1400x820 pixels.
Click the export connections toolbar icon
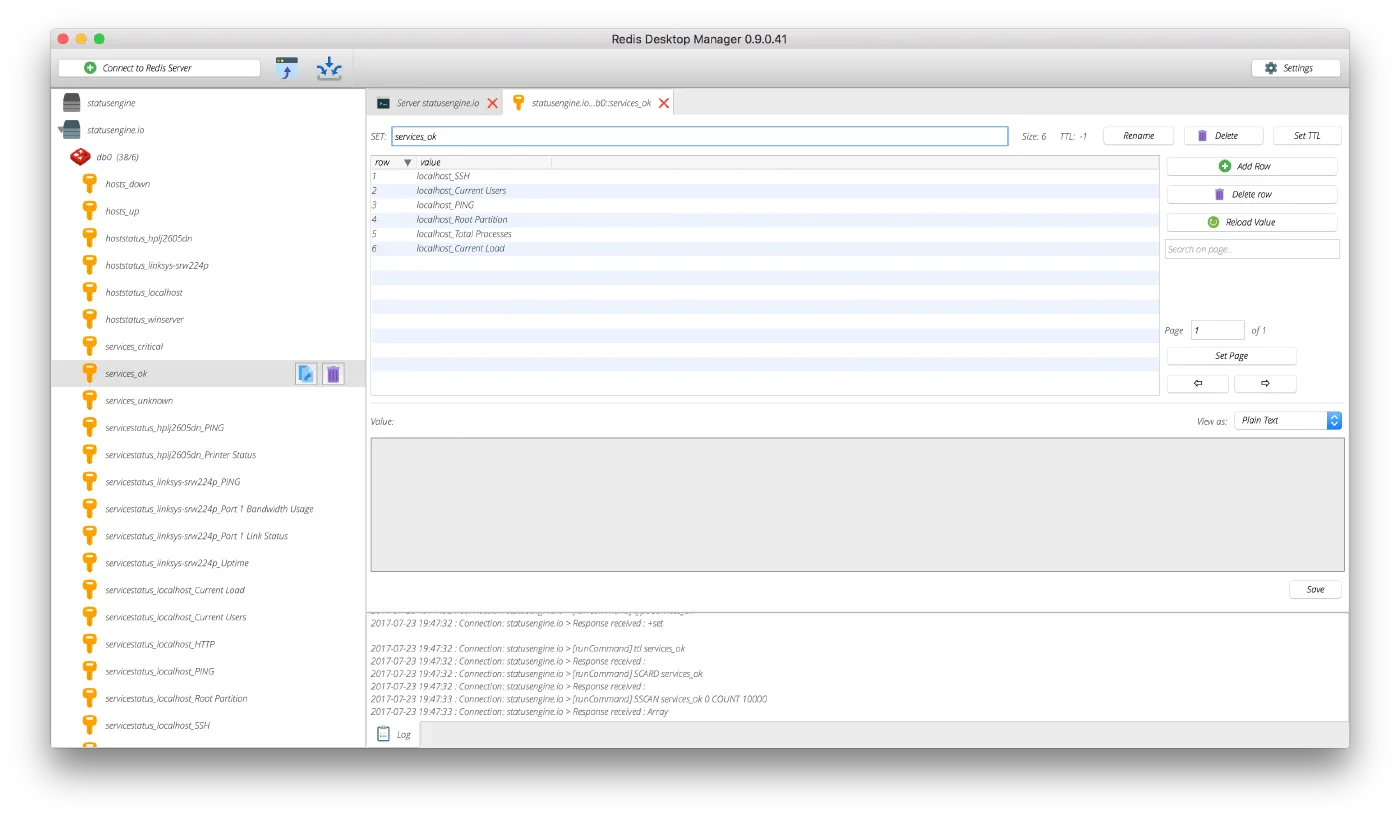[329, 68]
